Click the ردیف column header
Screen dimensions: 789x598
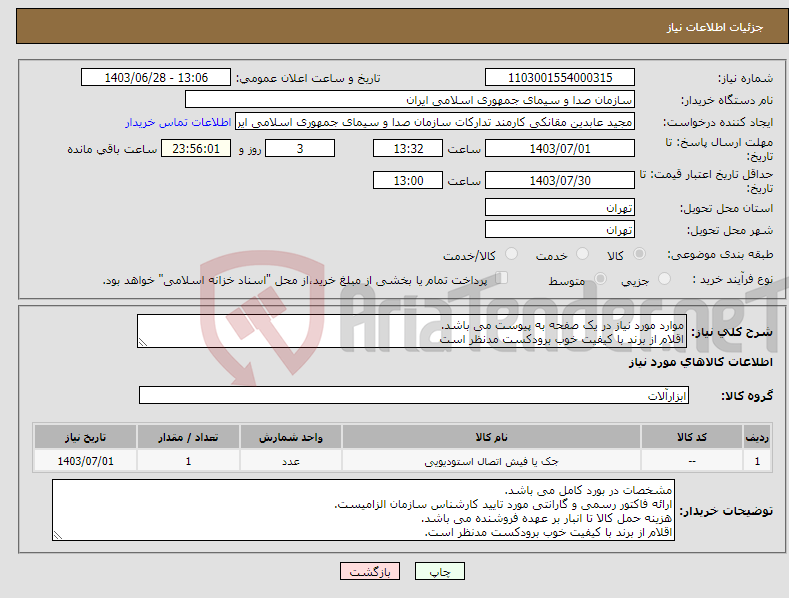point(757,437)
